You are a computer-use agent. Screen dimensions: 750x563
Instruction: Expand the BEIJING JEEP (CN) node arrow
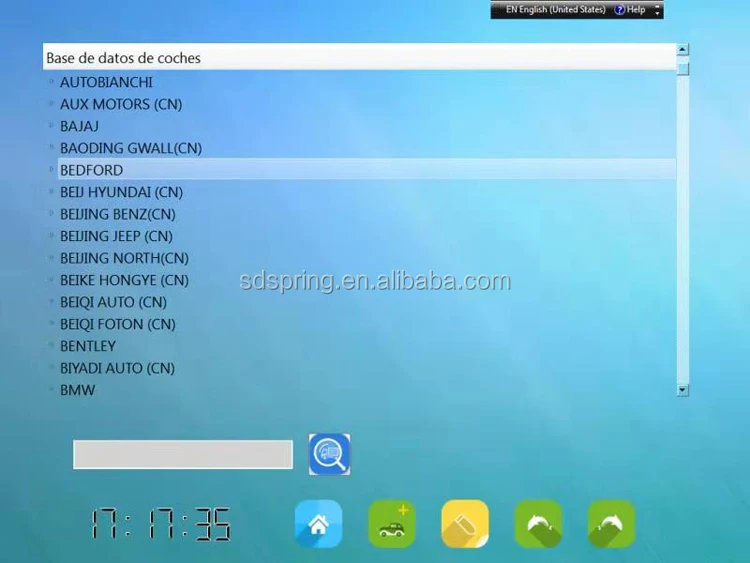51,236
